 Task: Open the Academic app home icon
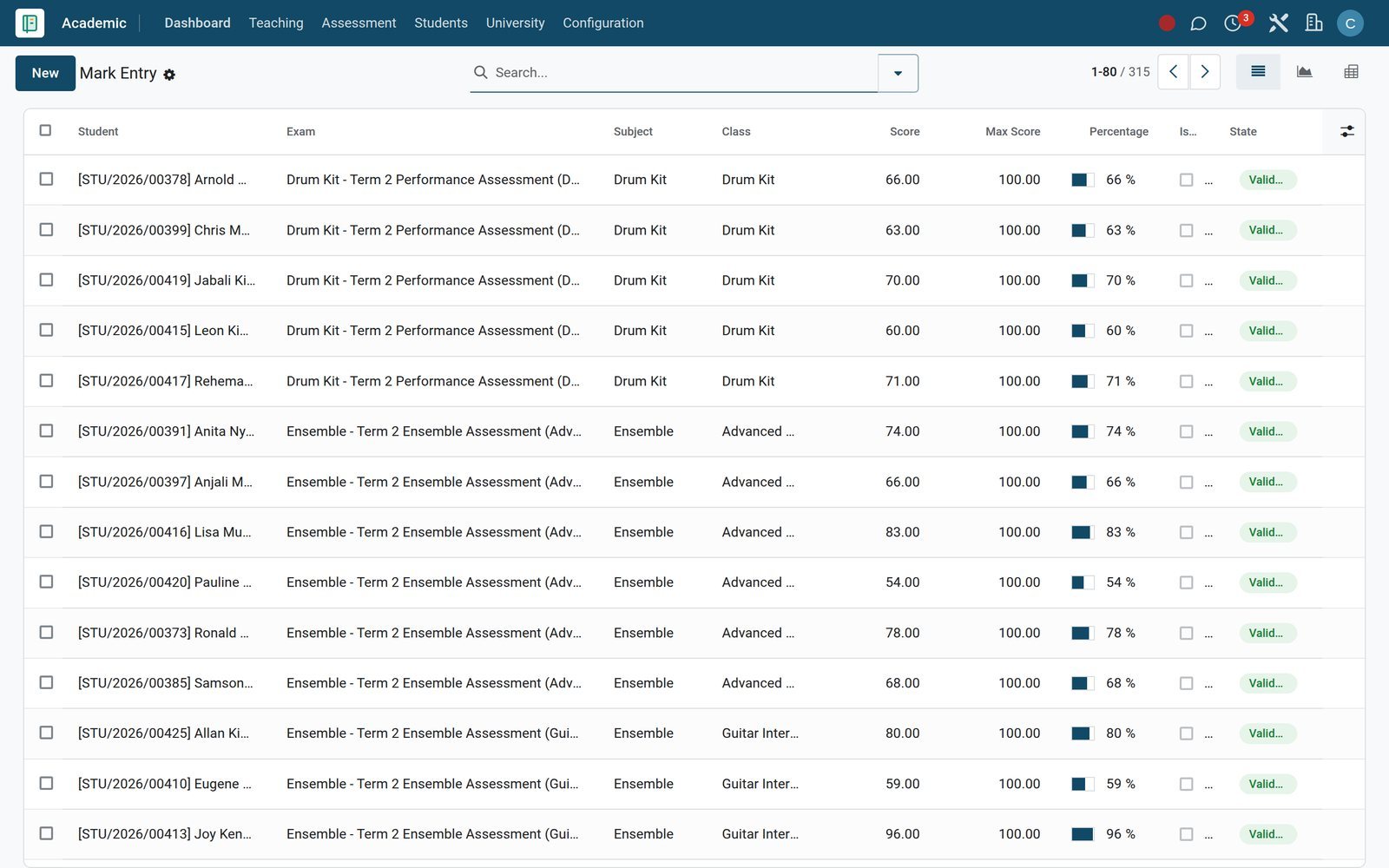click(30, 23)
